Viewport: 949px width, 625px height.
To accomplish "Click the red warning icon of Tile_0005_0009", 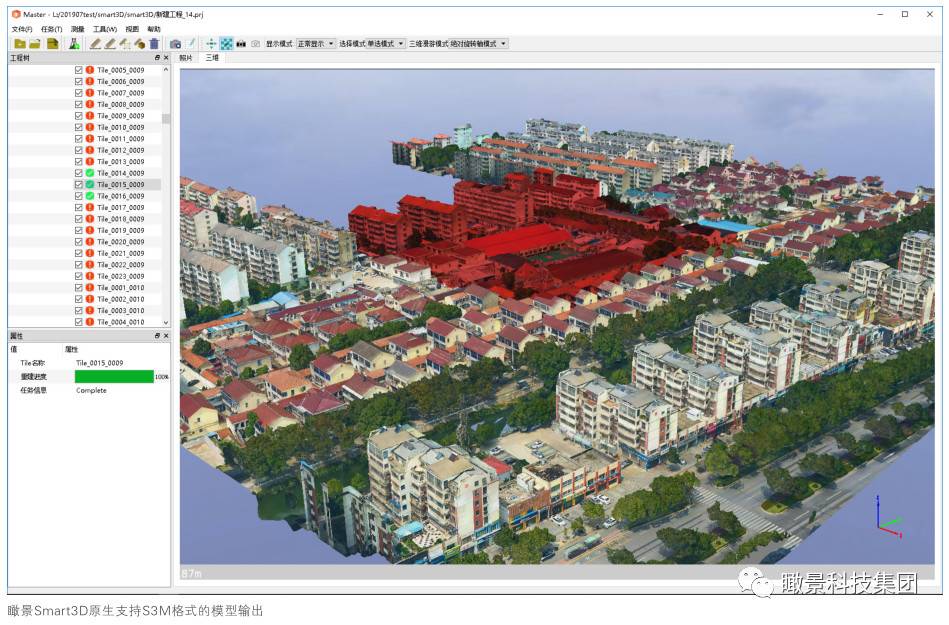I will click(90, 70).
